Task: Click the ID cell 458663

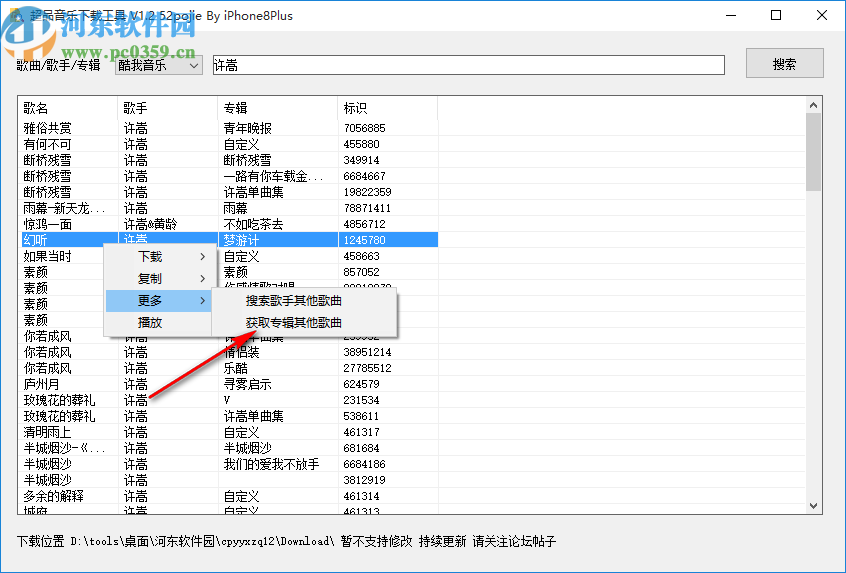Action: coord(361,256)
